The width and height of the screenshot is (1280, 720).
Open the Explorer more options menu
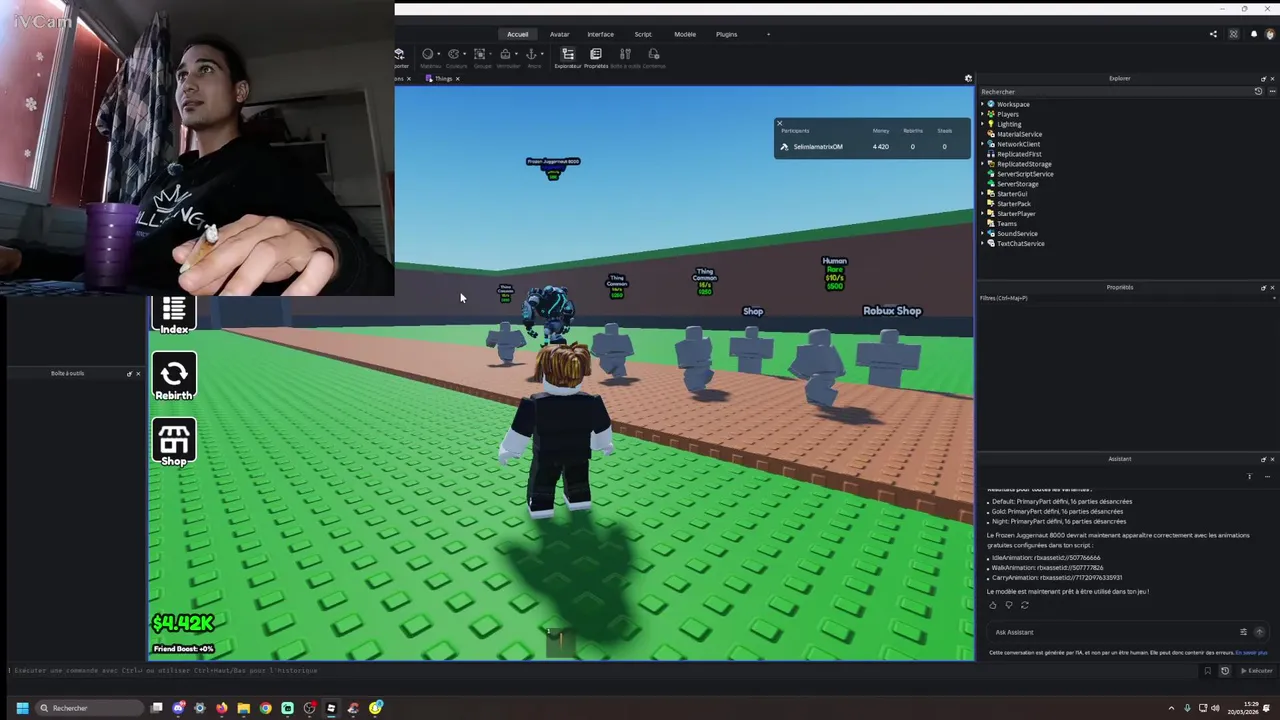pyautogui.click(x=1272, y=91)
